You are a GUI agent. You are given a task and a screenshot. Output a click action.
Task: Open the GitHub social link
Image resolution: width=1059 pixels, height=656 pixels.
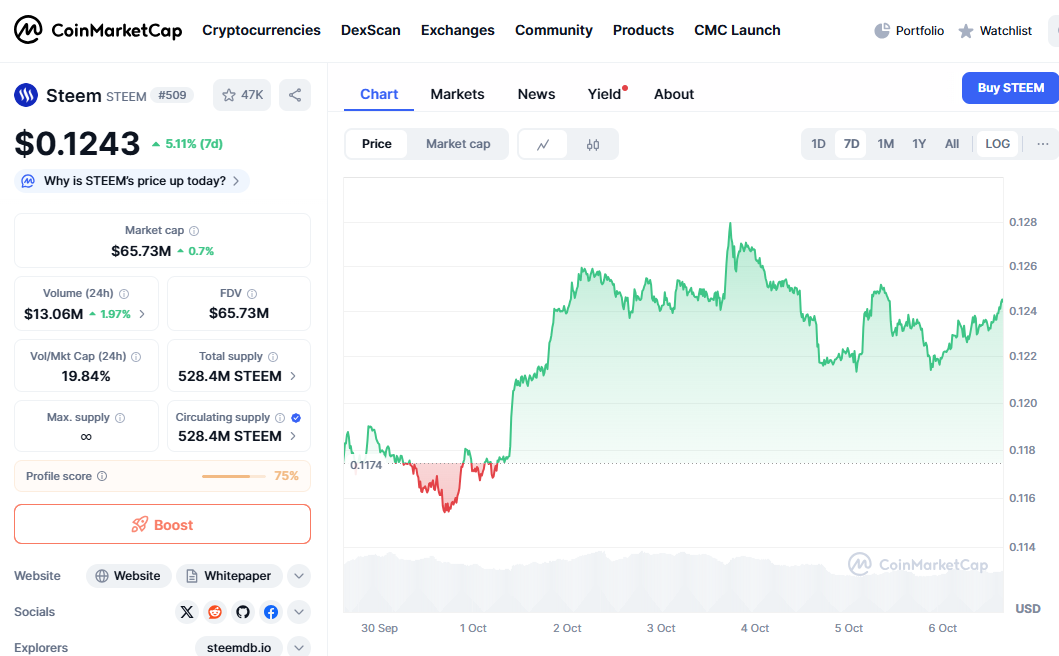coord(243,612)
